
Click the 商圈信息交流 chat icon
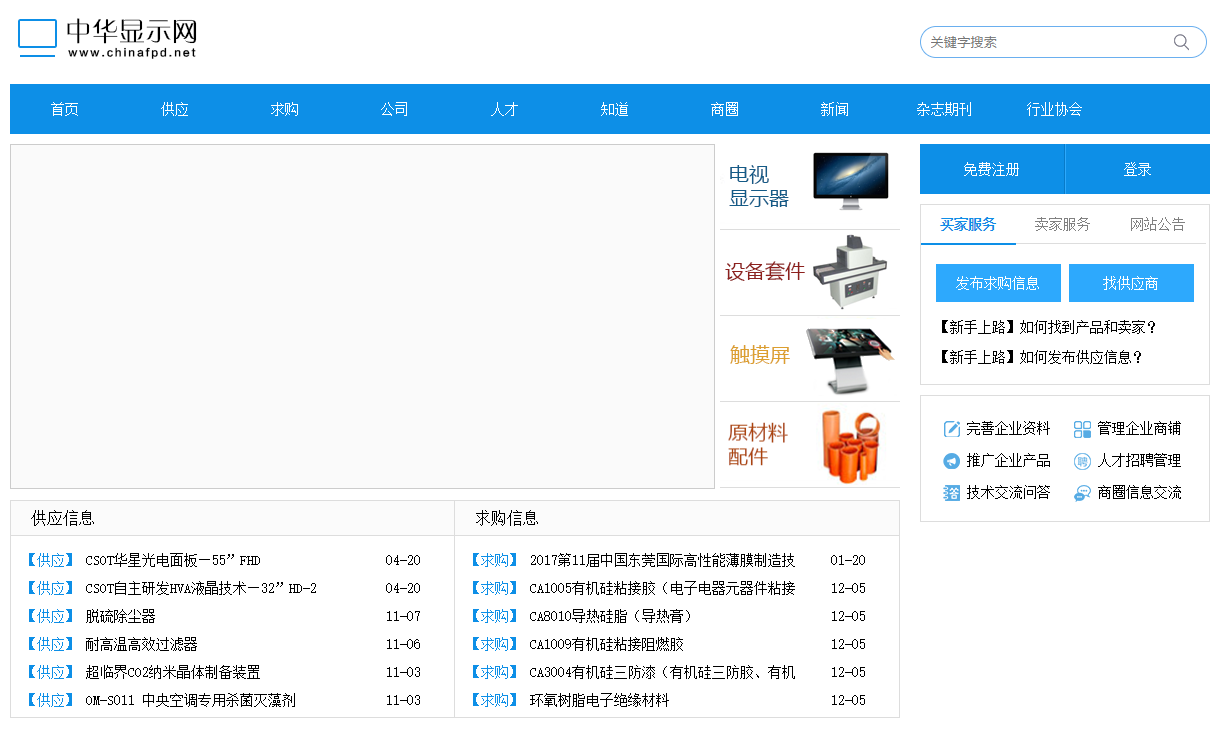[x=1082, y=493]
